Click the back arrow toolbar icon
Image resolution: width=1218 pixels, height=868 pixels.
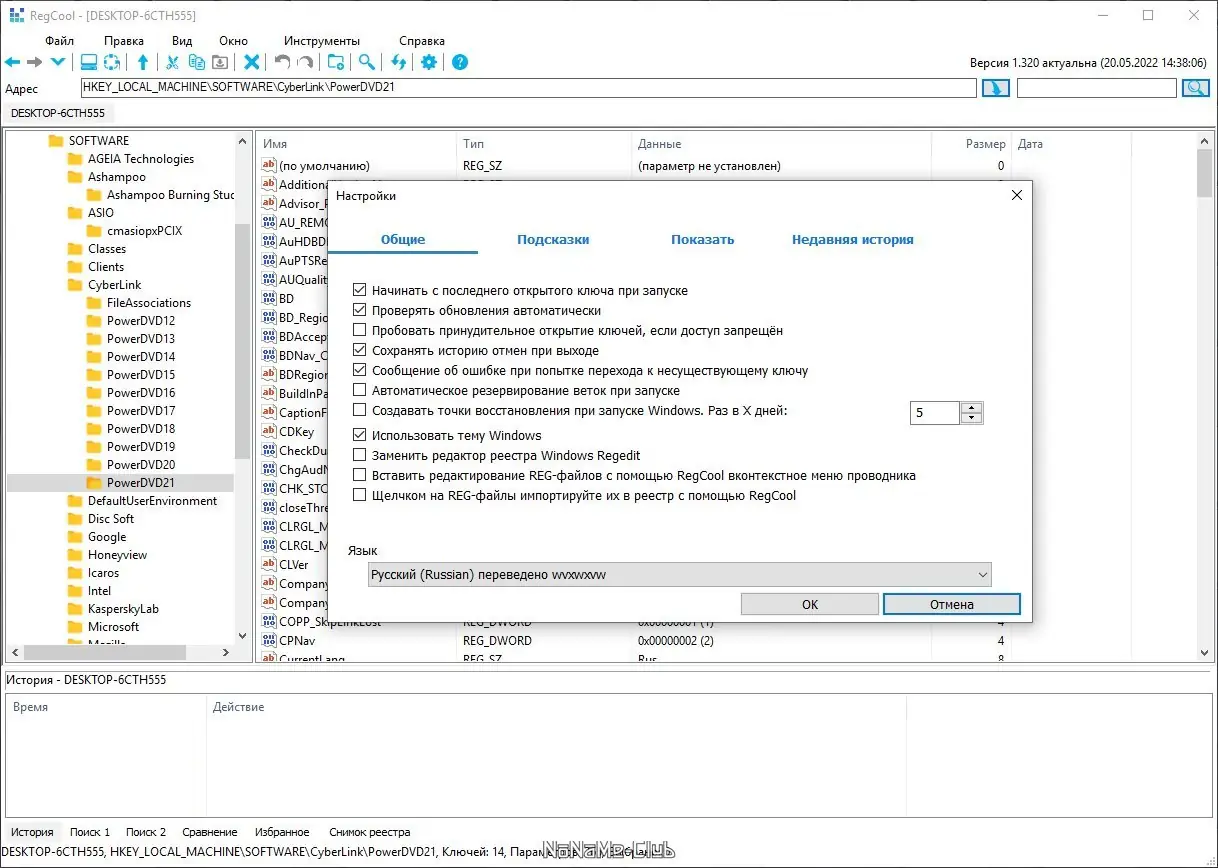(12, 62)
